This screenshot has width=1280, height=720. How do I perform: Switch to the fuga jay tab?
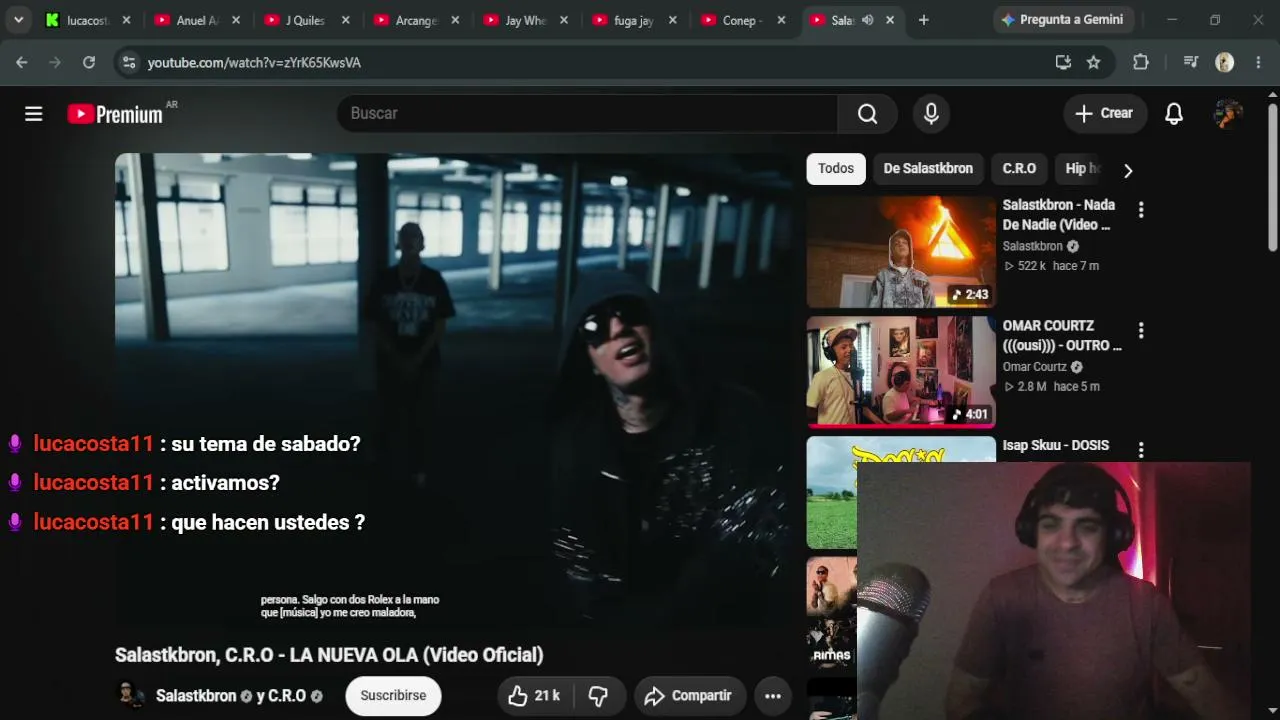[633, 20]
